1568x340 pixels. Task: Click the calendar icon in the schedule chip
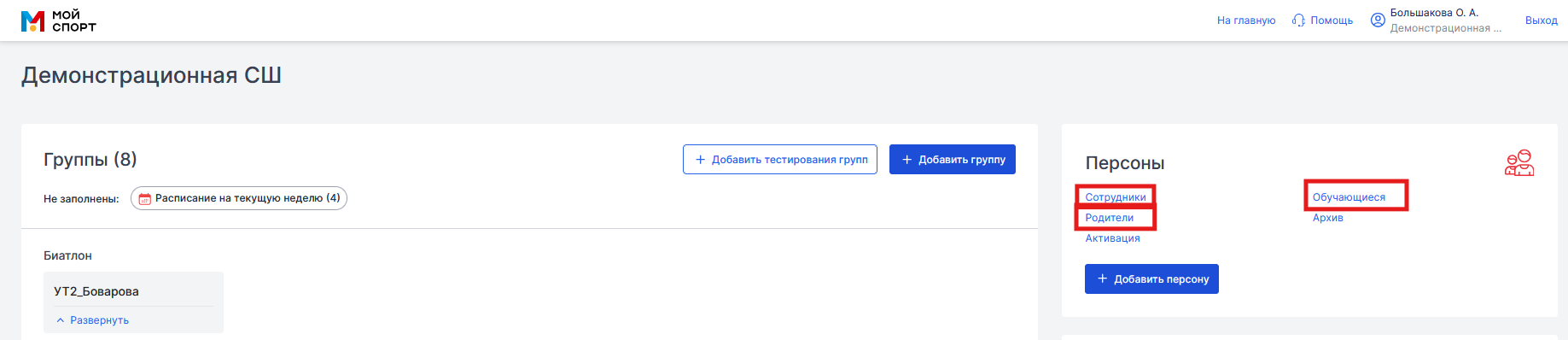(144, 198)
